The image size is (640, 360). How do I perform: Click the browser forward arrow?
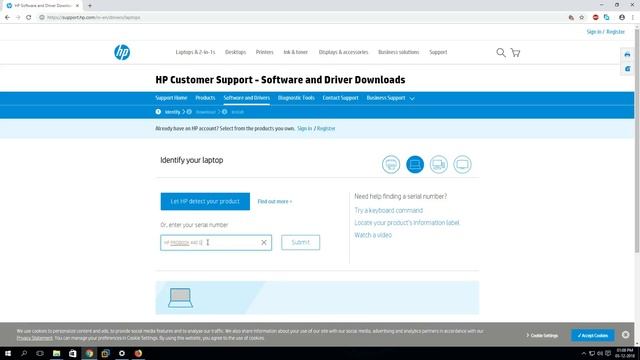[x=18, y=18]
